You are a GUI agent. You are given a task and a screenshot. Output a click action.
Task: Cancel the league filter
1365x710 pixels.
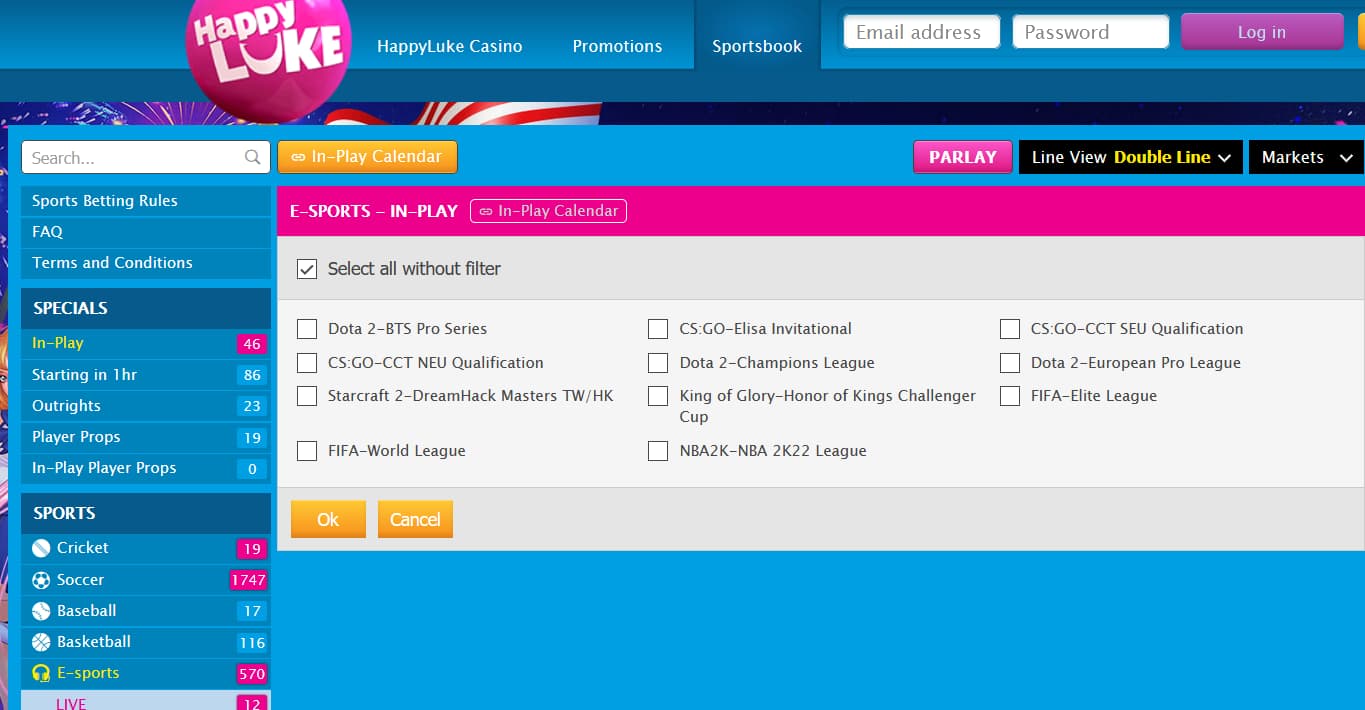(415, 519)
